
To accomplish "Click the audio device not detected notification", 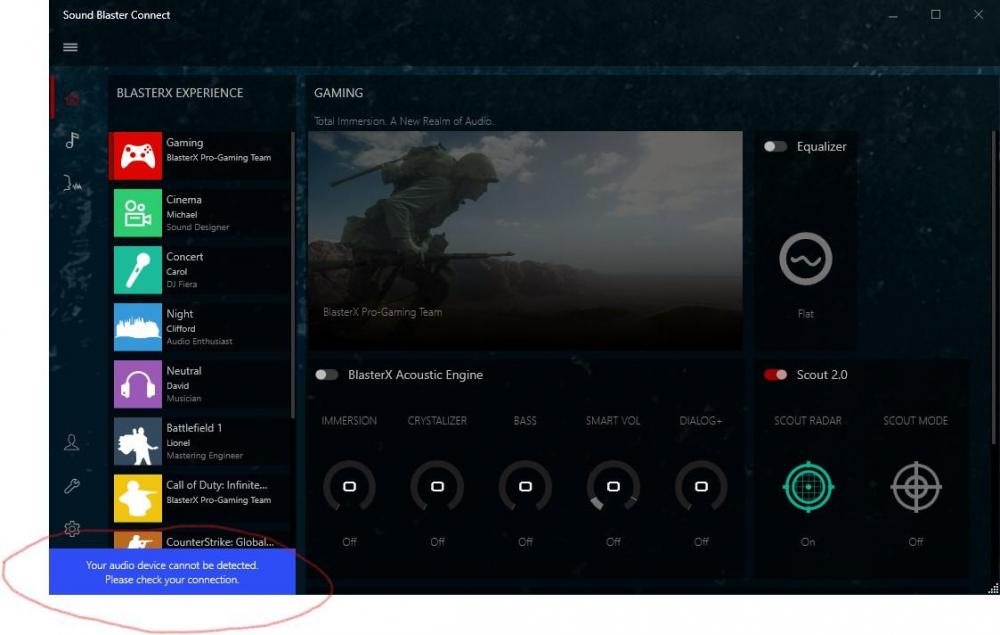I will (x=172, y=572).
